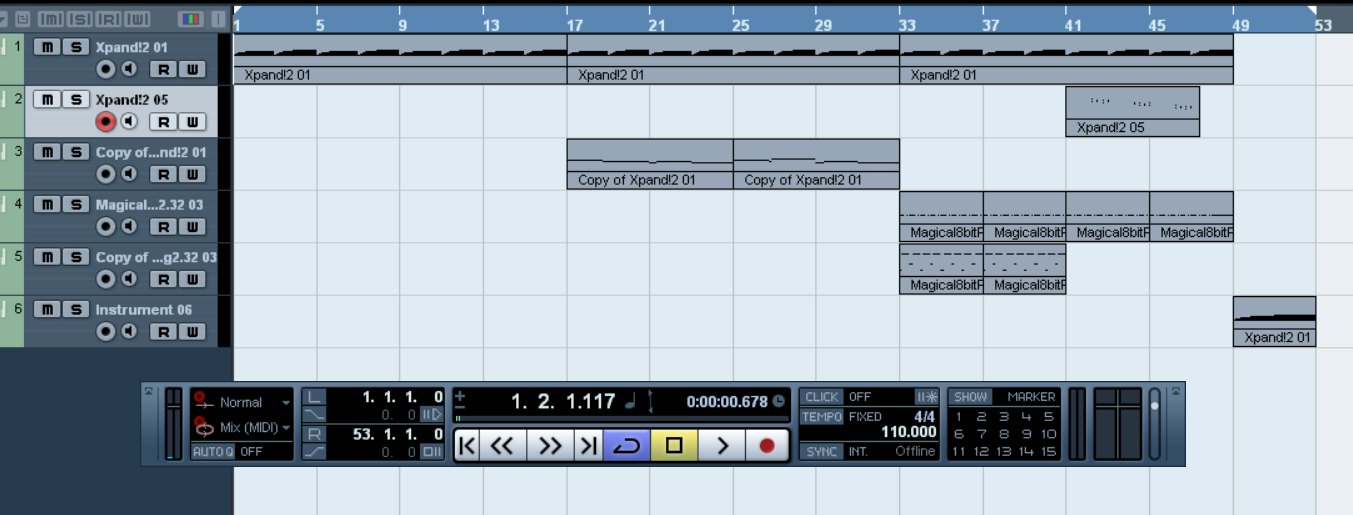Mute the Xpand!2 01 track
Image resolution: width=1353 pixels, height=515 pixels.
(47, 47)
